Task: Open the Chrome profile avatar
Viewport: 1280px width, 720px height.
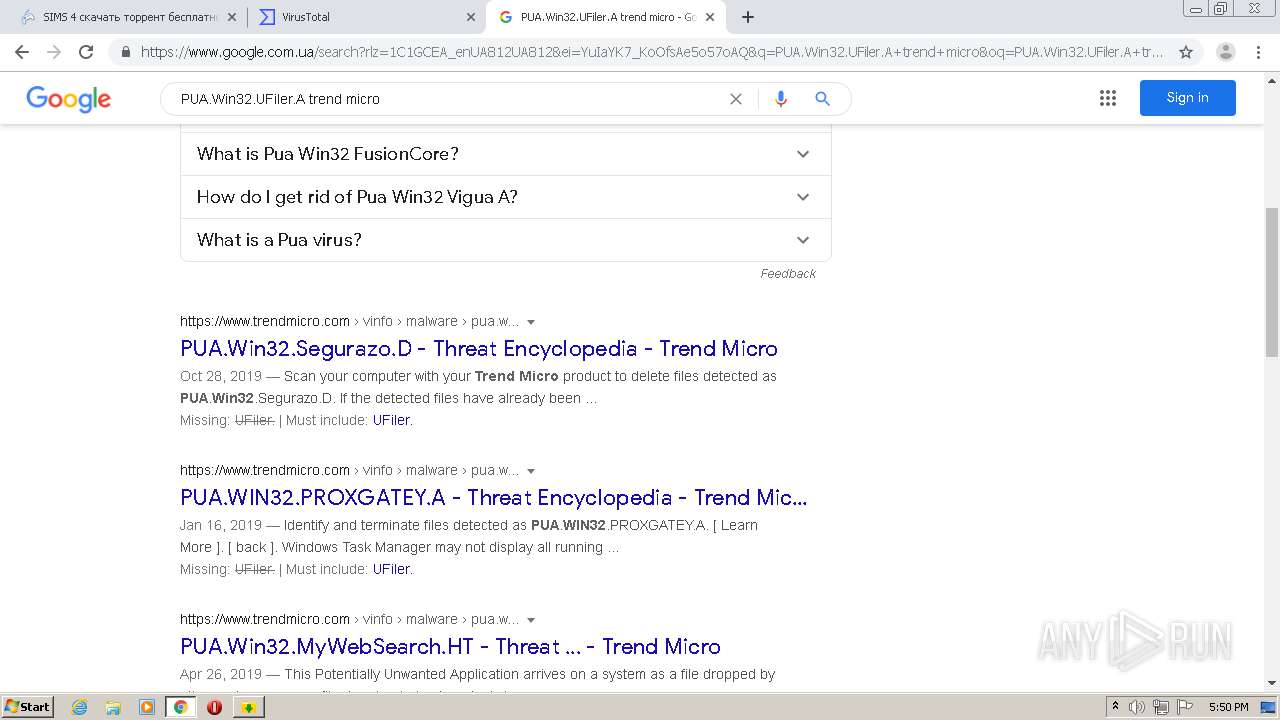Action: (x=1226, y=52)
